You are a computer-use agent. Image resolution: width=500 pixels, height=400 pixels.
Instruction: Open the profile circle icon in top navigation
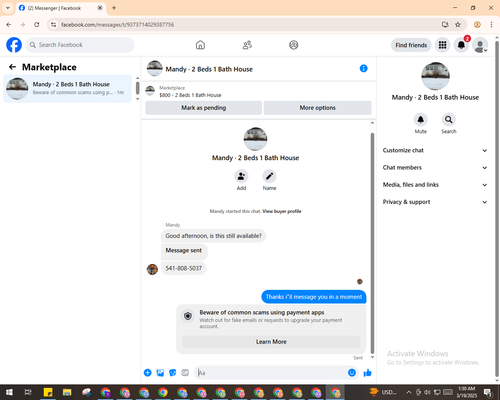[294, 45]
